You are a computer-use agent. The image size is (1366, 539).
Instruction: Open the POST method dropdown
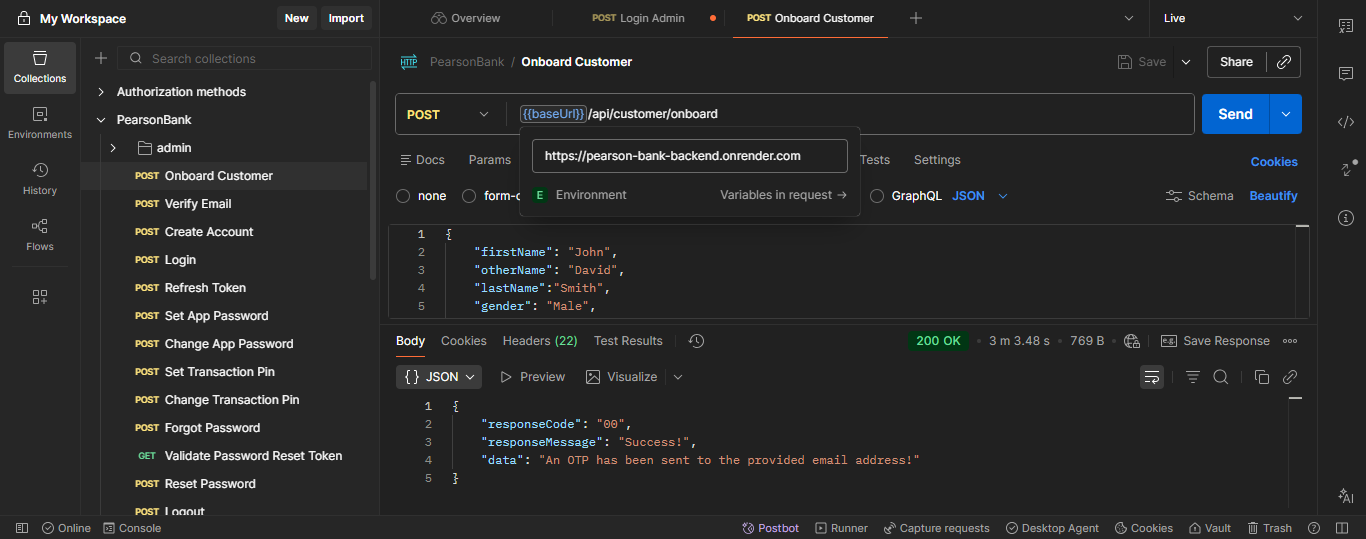click(449, 114)
